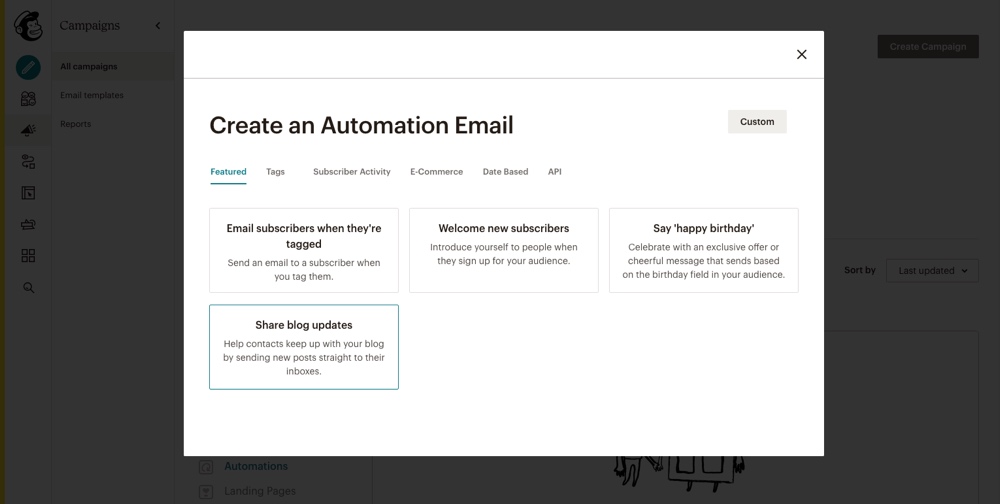The width and height of the screenshot is (1000, 504).
Task: Select Landing Pages filter in background list
Action: point(260,491)
